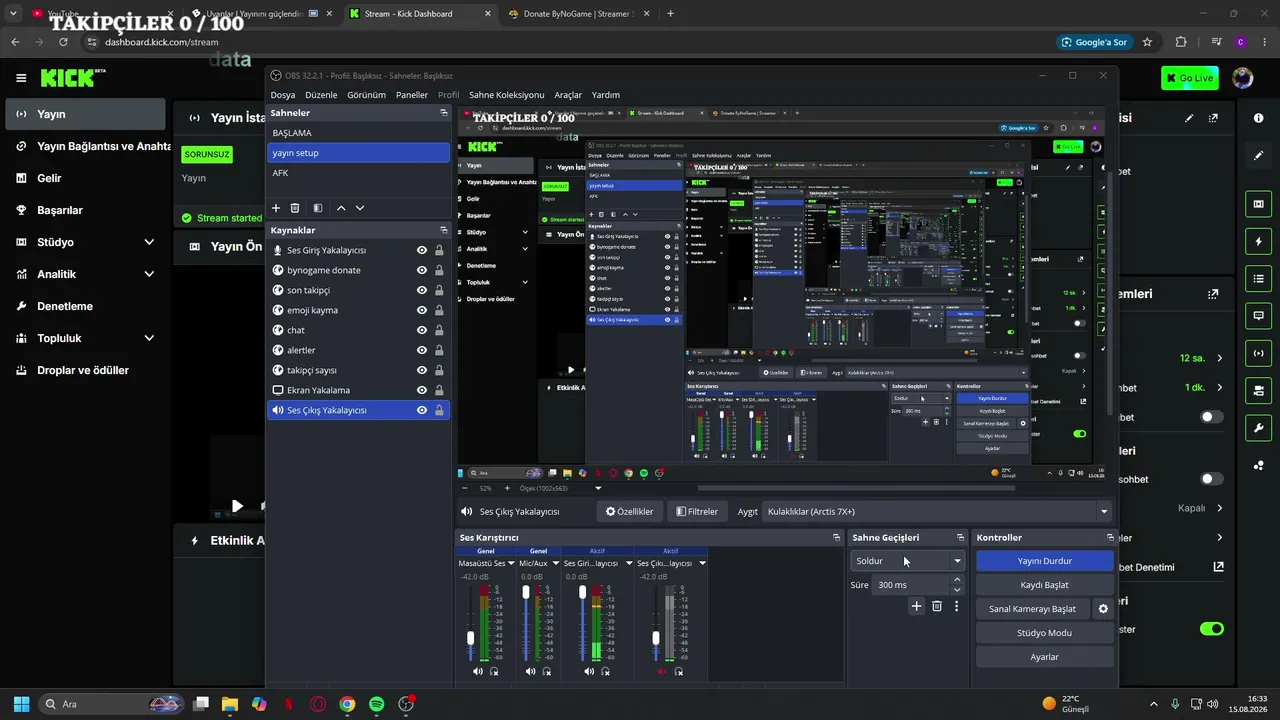Hide the son takipçi source
Viewport: 1280px width, 720px height.
422,290
